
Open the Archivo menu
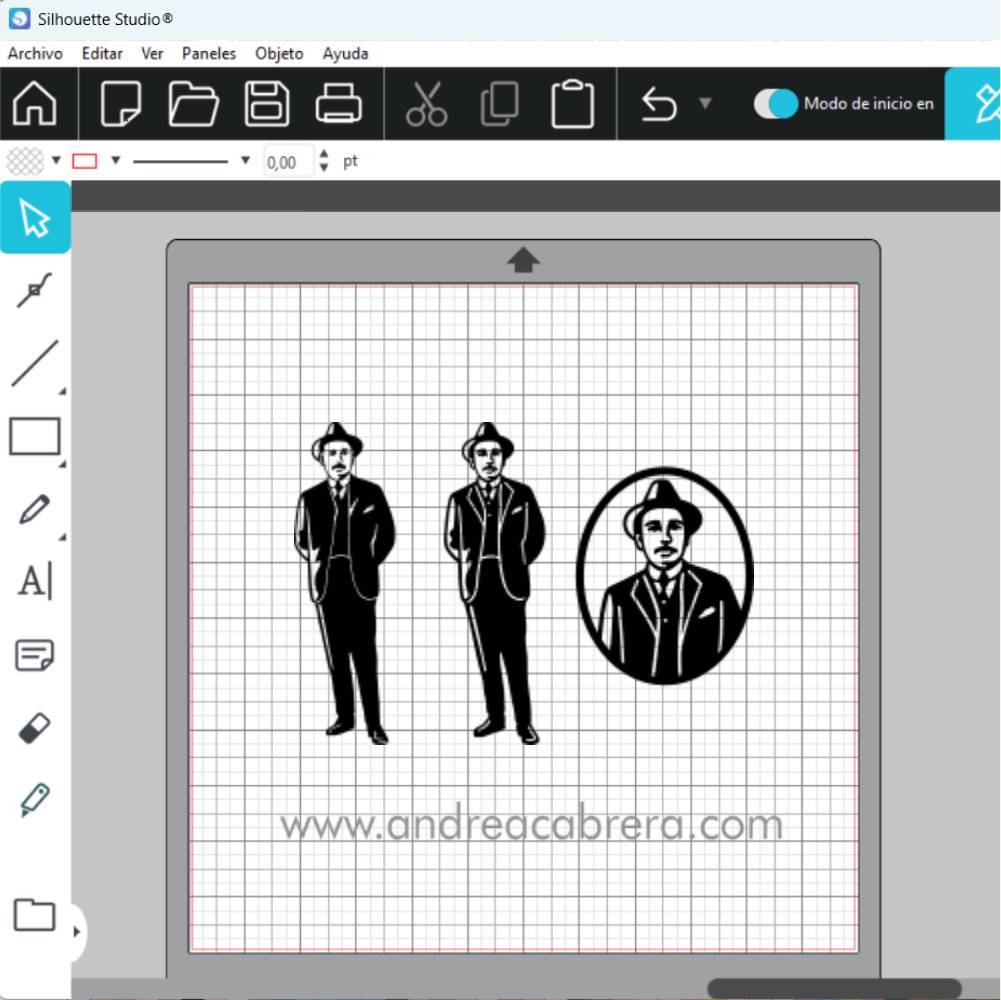(x=35, y=54)
